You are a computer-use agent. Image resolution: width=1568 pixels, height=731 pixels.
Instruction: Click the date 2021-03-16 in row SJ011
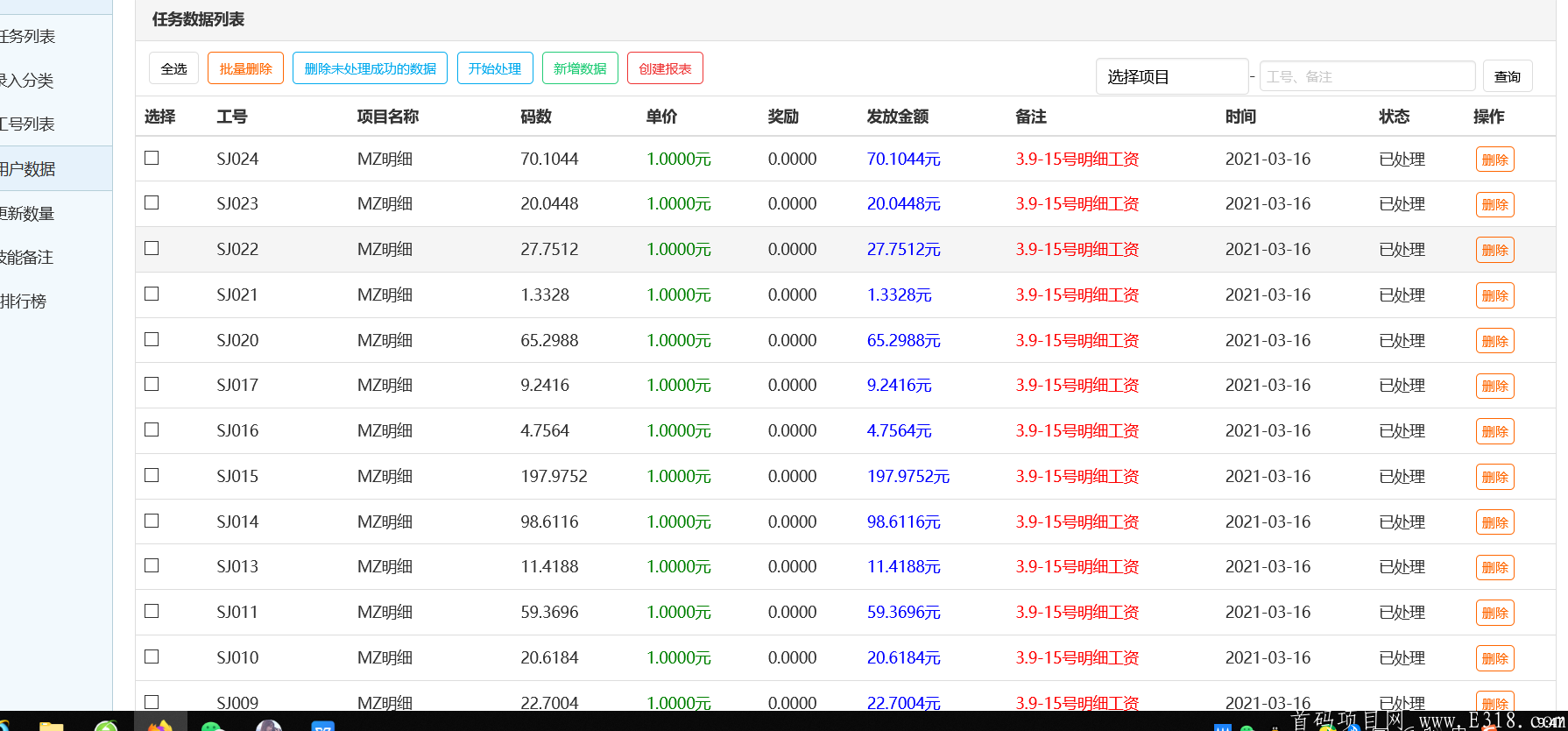pos(1268,612)
